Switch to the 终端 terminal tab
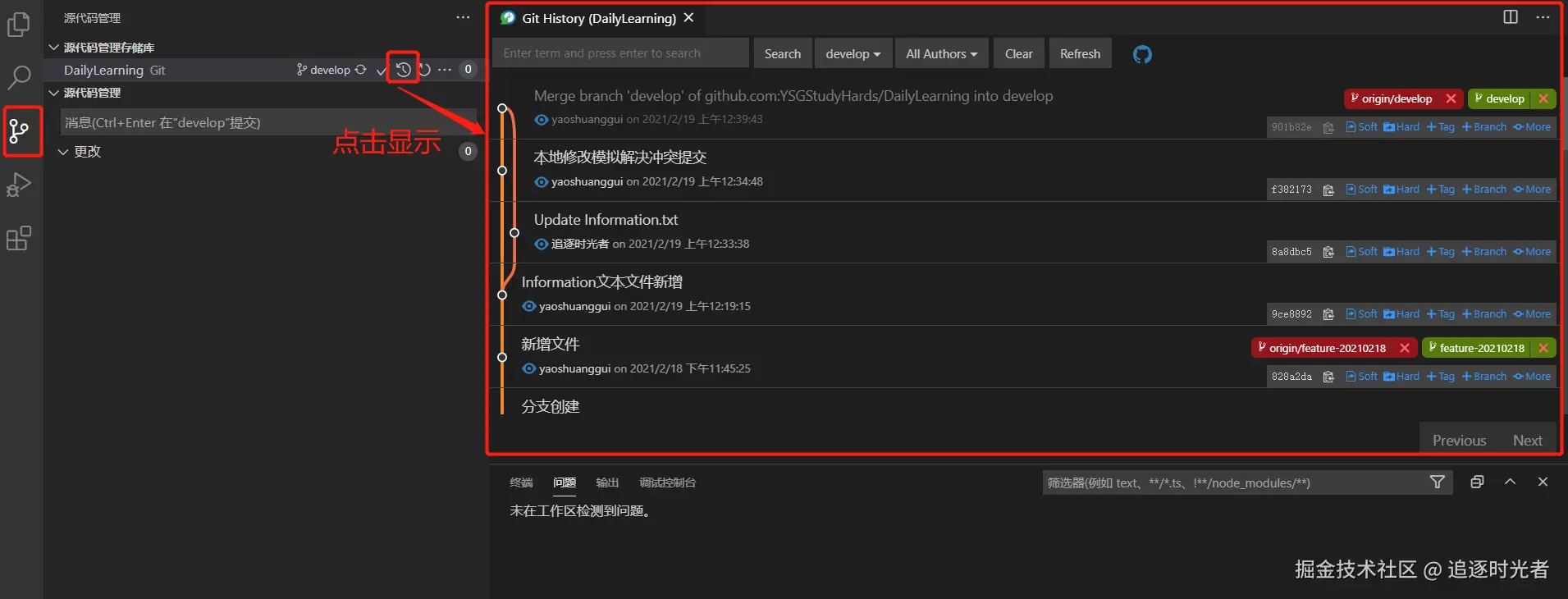The image size is (1568, 599). (x=521, y=482)
